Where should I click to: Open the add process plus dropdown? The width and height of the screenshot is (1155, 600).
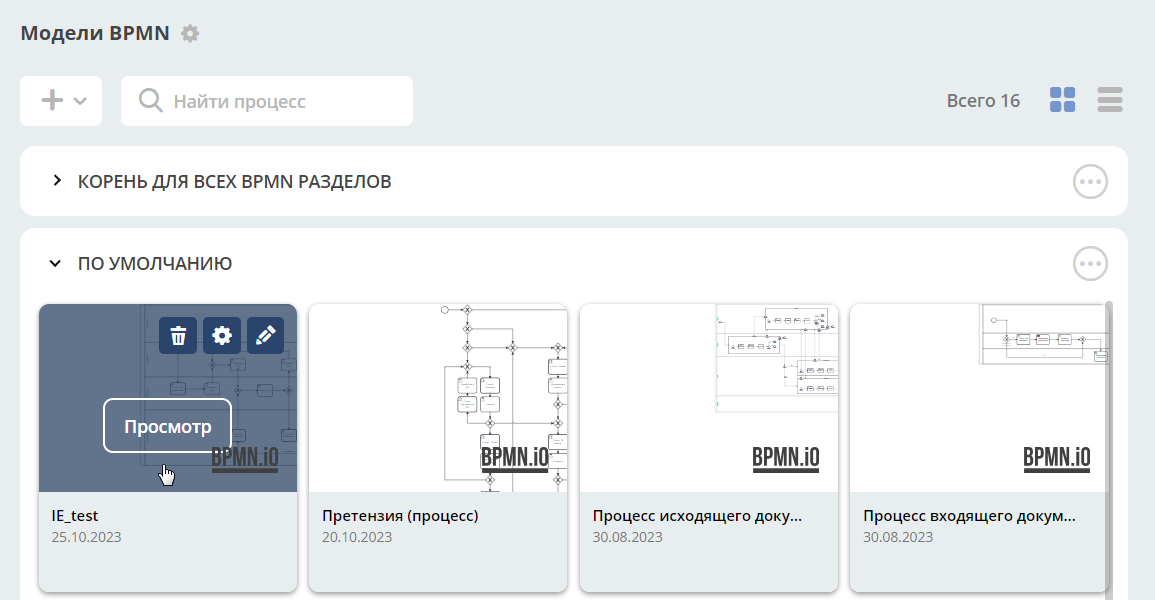point(61,101)
